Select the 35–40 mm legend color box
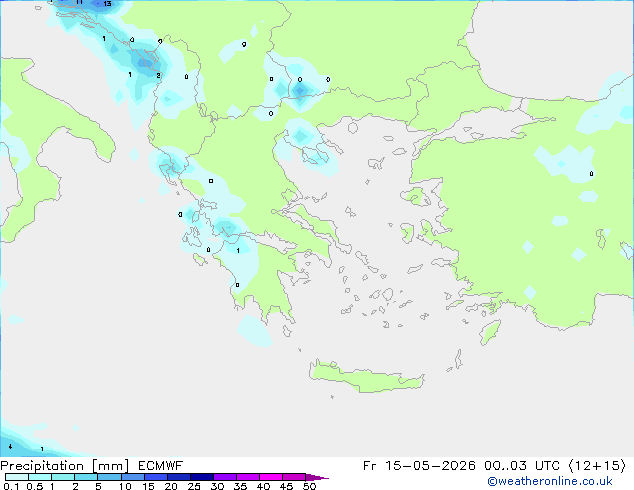This screenshot has height=490, width=634. 247,477
